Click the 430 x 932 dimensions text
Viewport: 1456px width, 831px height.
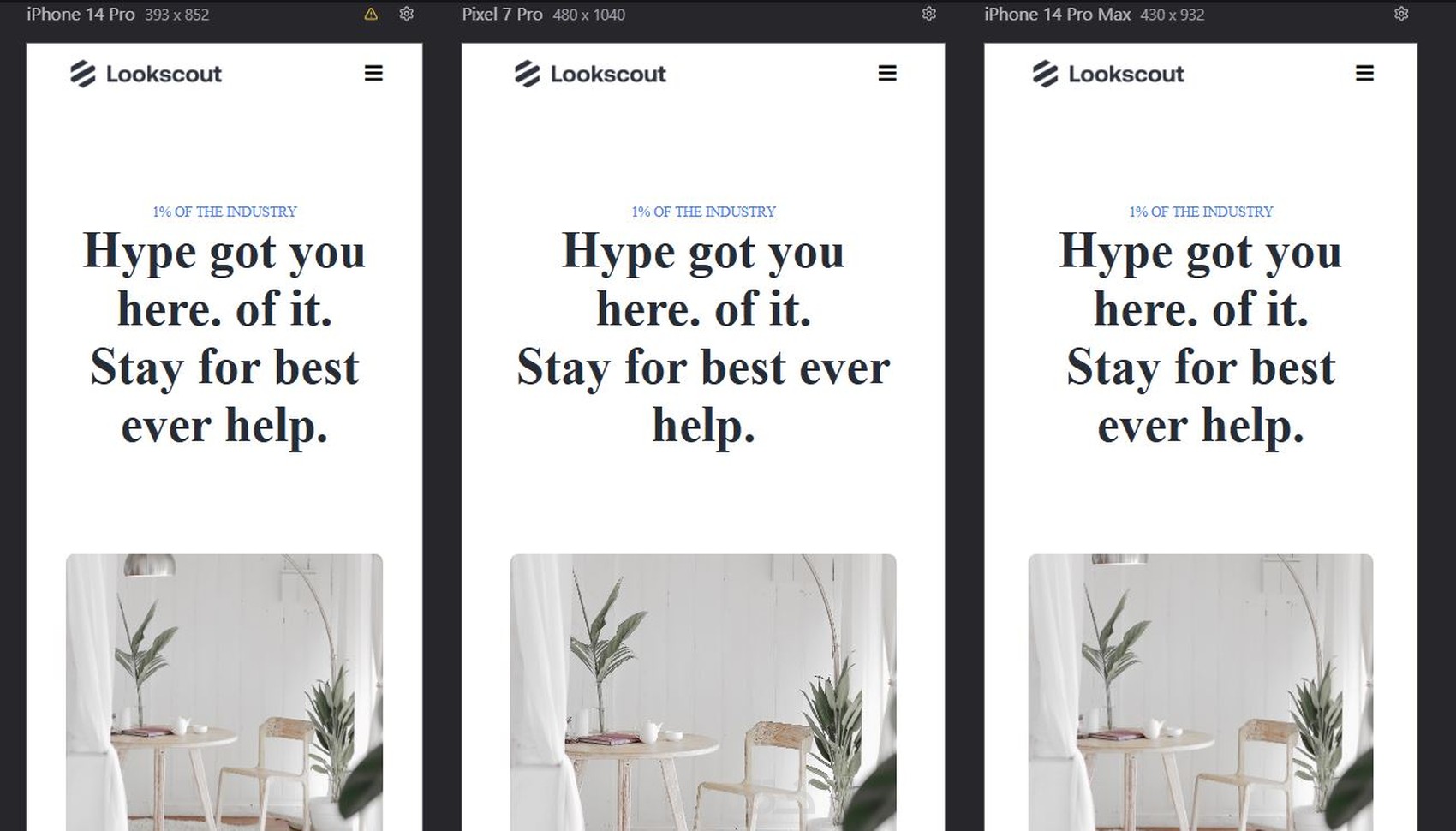click(x=1172, y=15)
